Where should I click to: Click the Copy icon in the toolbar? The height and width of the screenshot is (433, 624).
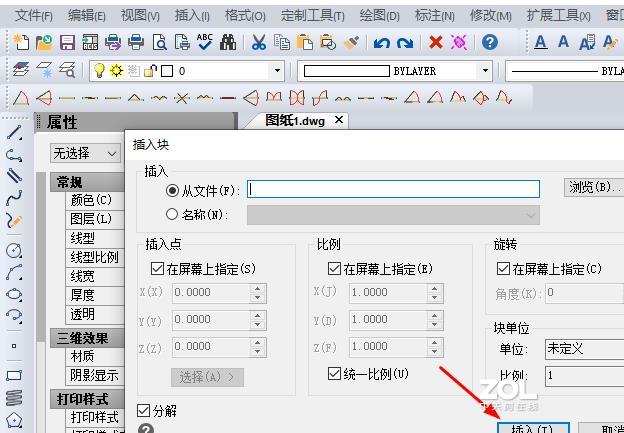tap(282, 42)
